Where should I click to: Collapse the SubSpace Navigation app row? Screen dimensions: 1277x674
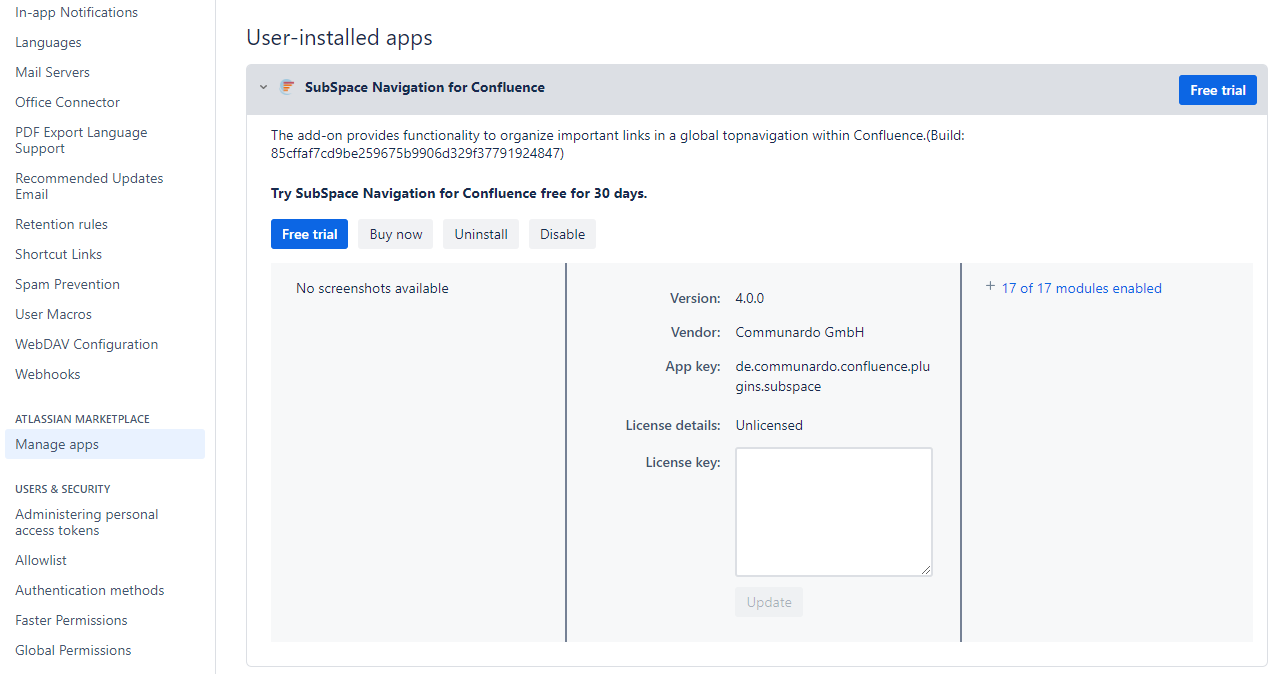[263, 88]
